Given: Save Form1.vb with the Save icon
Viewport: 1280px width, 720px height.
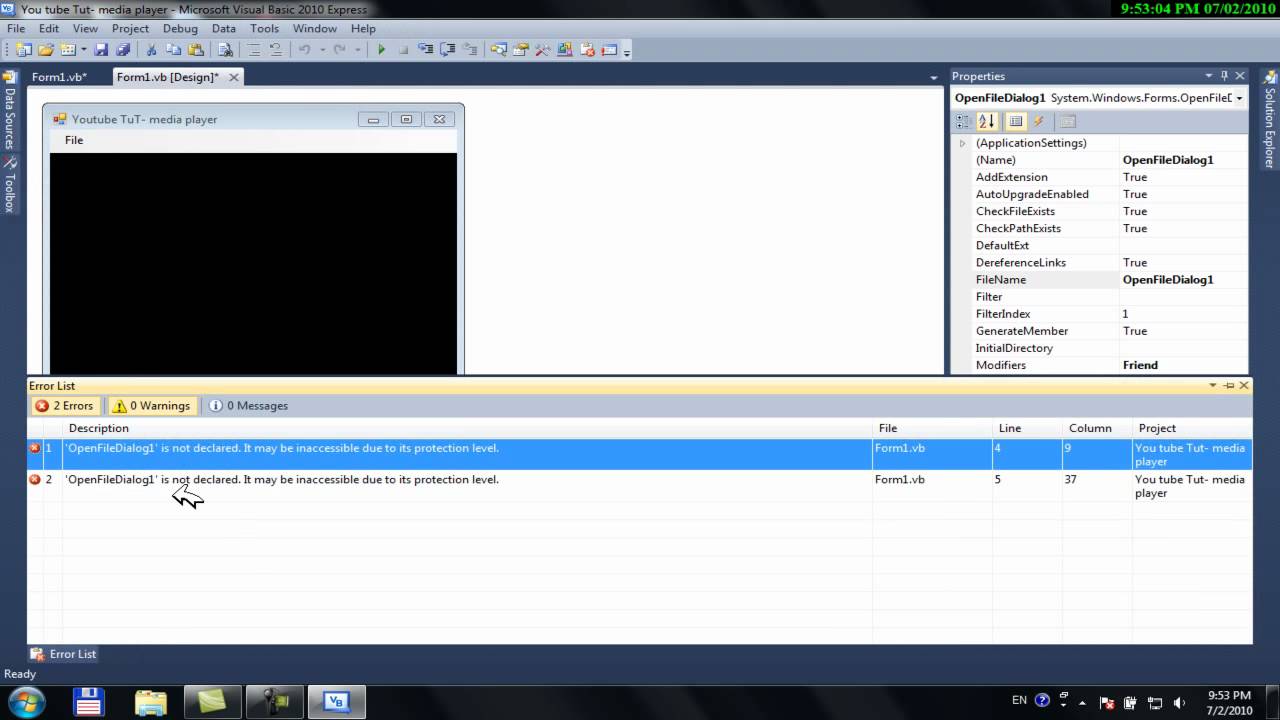Looking at the screenshot, I should 101,50.
